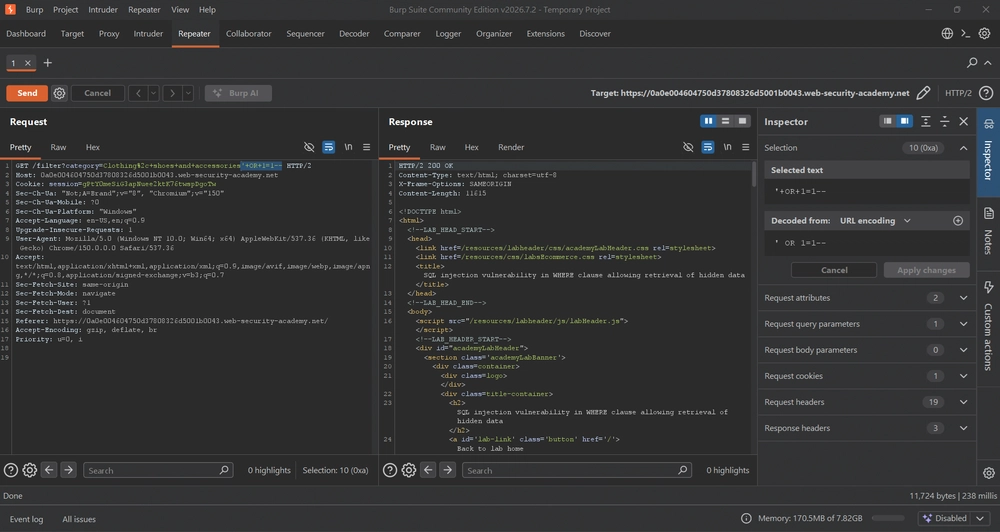Add a new Repeater tab

(x=47, y=63)
